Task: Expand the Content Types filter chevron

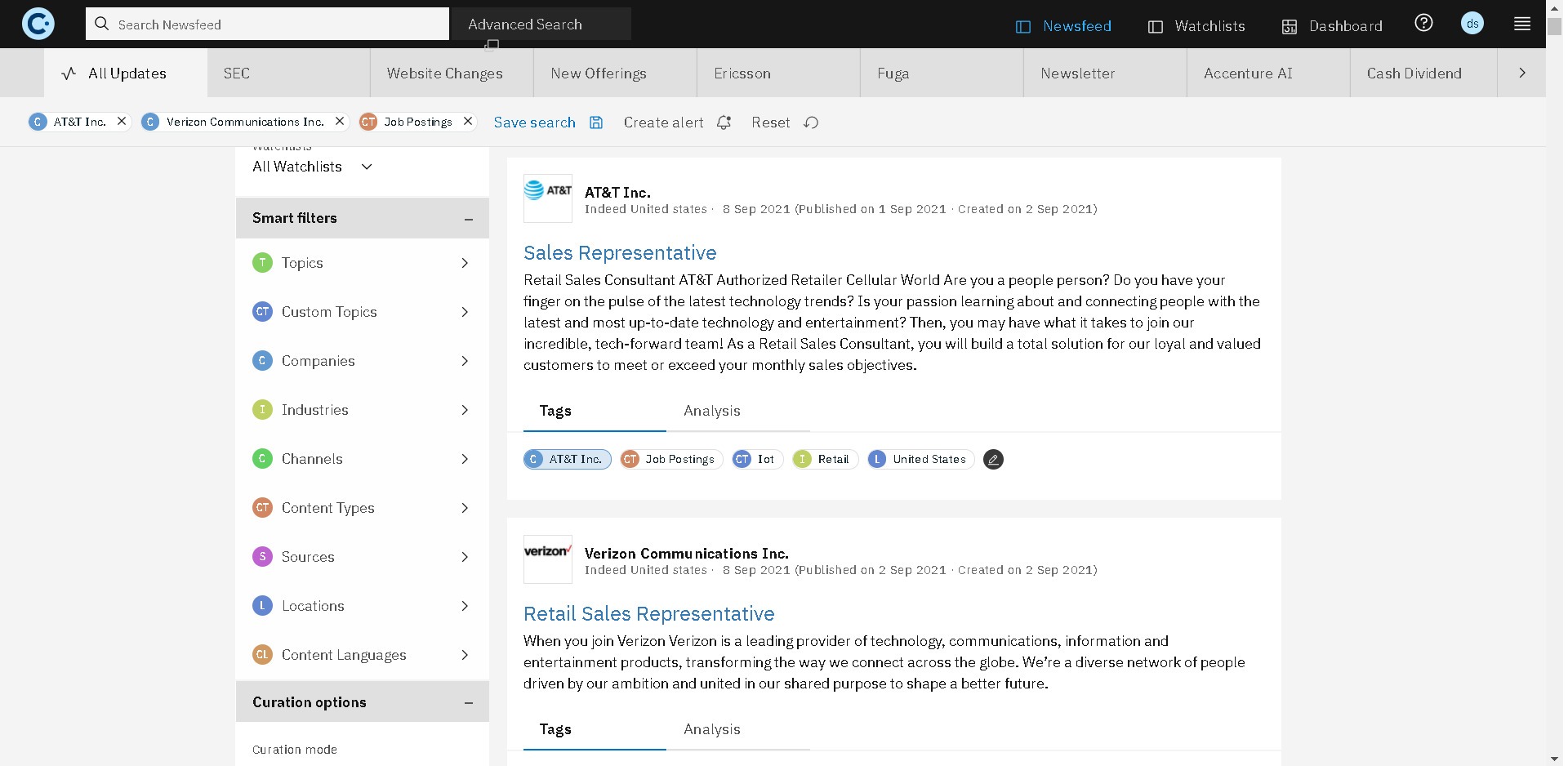Action: 465,507
